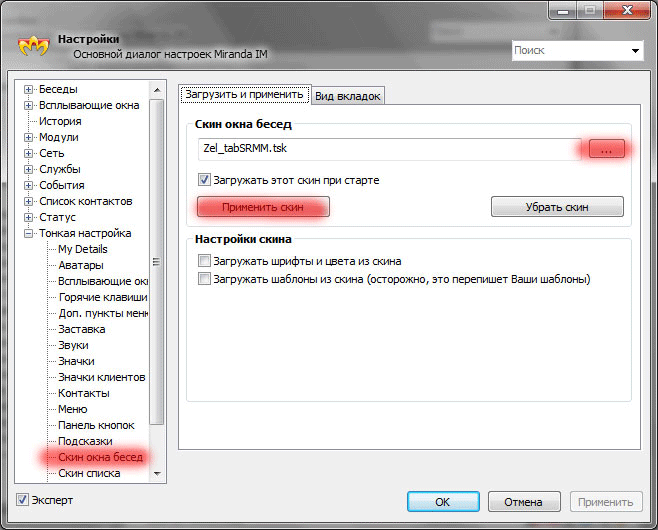
Task: Select 'Заставка' tree item
Action: click(x=81, y=329)
